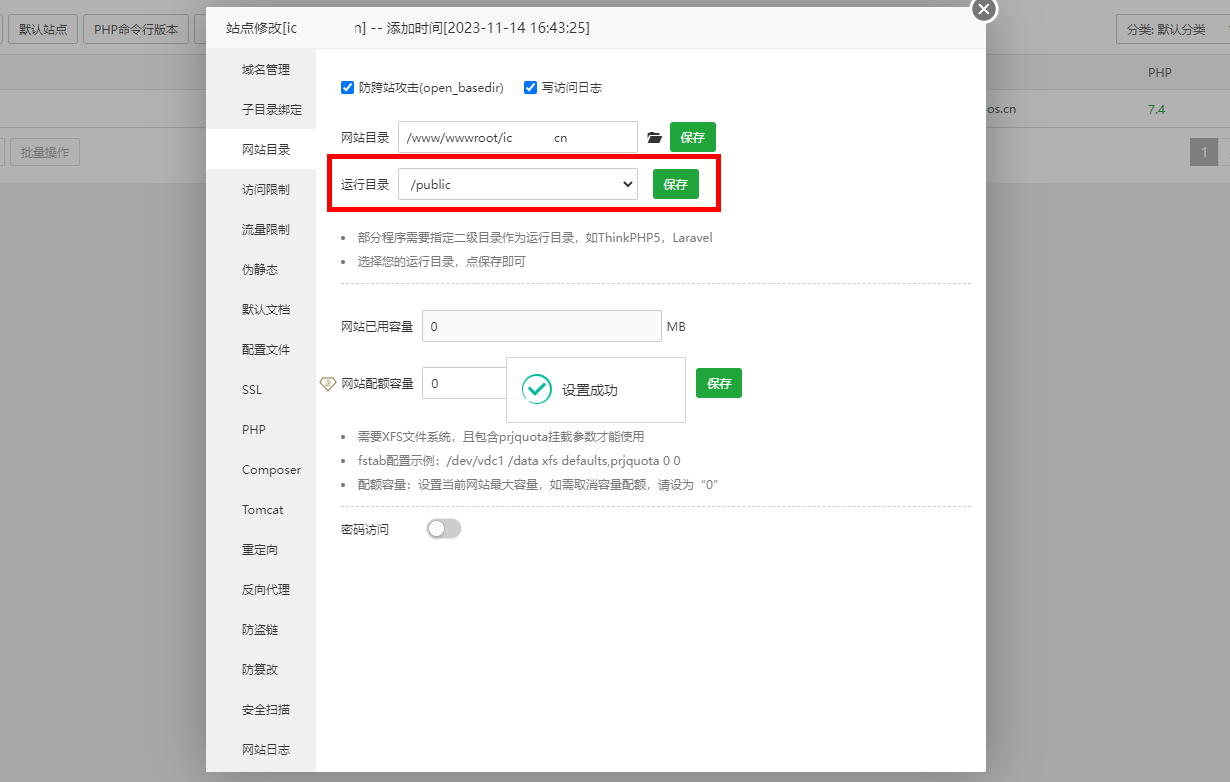Open the SSL settings tab

(252, 390)
